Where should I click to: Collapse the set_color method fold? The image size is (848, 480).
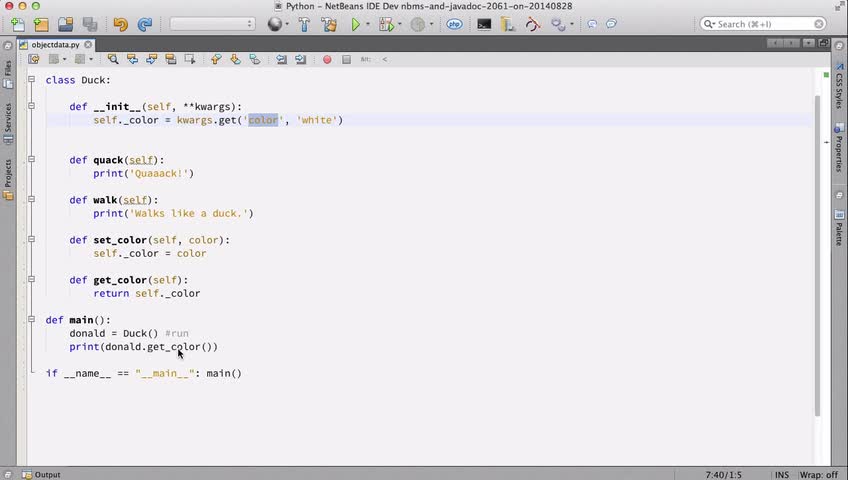(x=31, y=239)
